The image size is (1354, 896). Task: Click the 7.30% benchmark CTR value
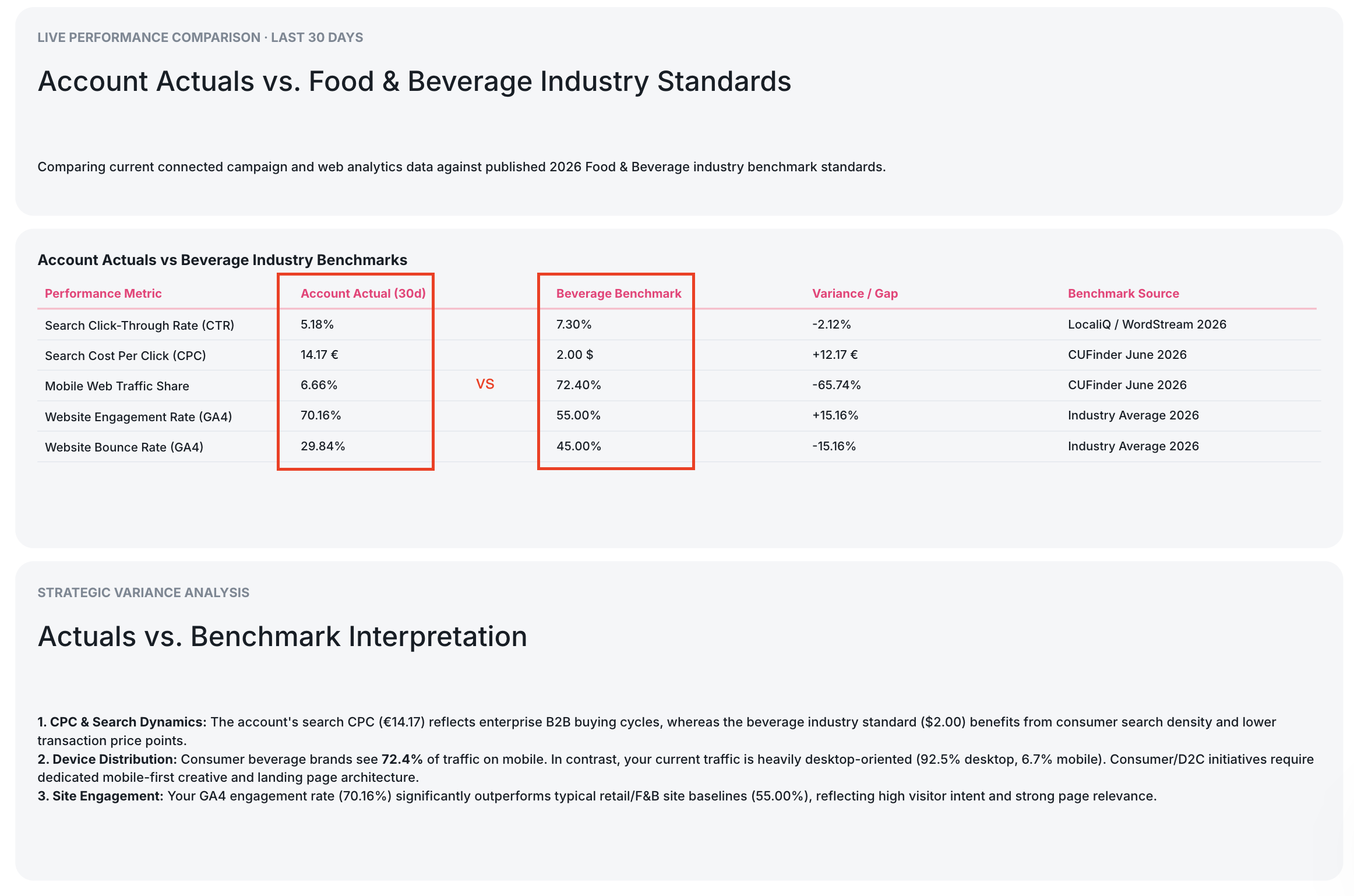click(x=574, y=324)
